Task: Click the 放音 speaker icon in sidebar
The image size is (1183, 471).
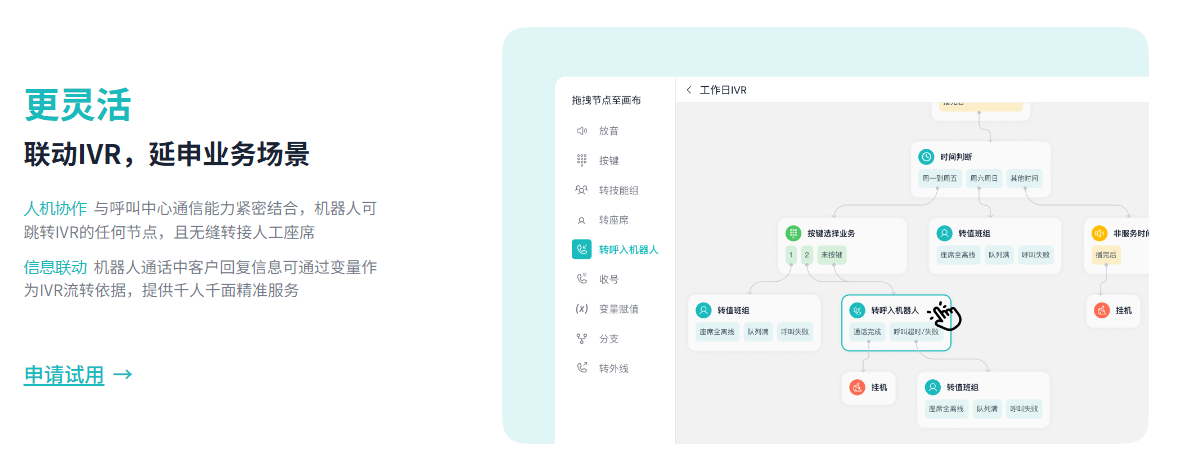Action: tap(581, 131)
